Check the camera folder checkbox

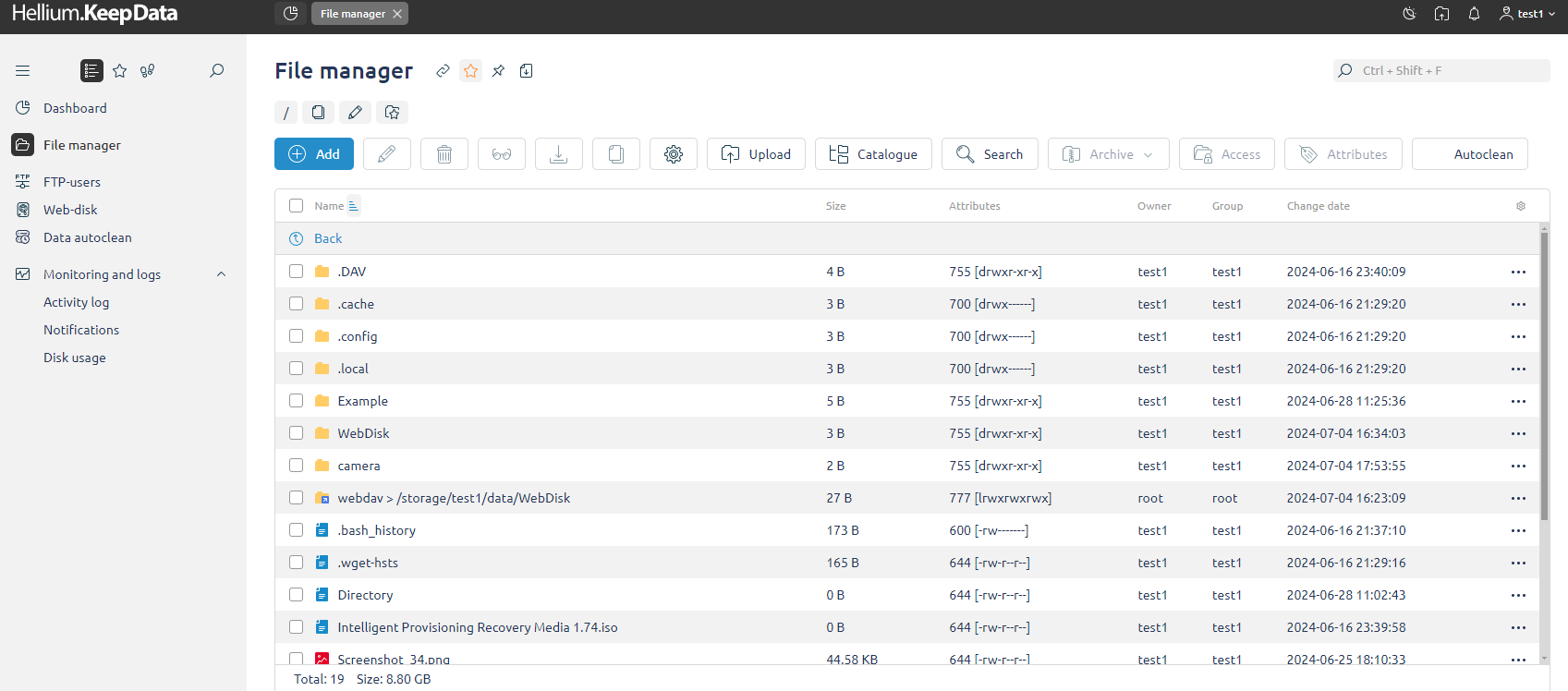coord(296,465)
